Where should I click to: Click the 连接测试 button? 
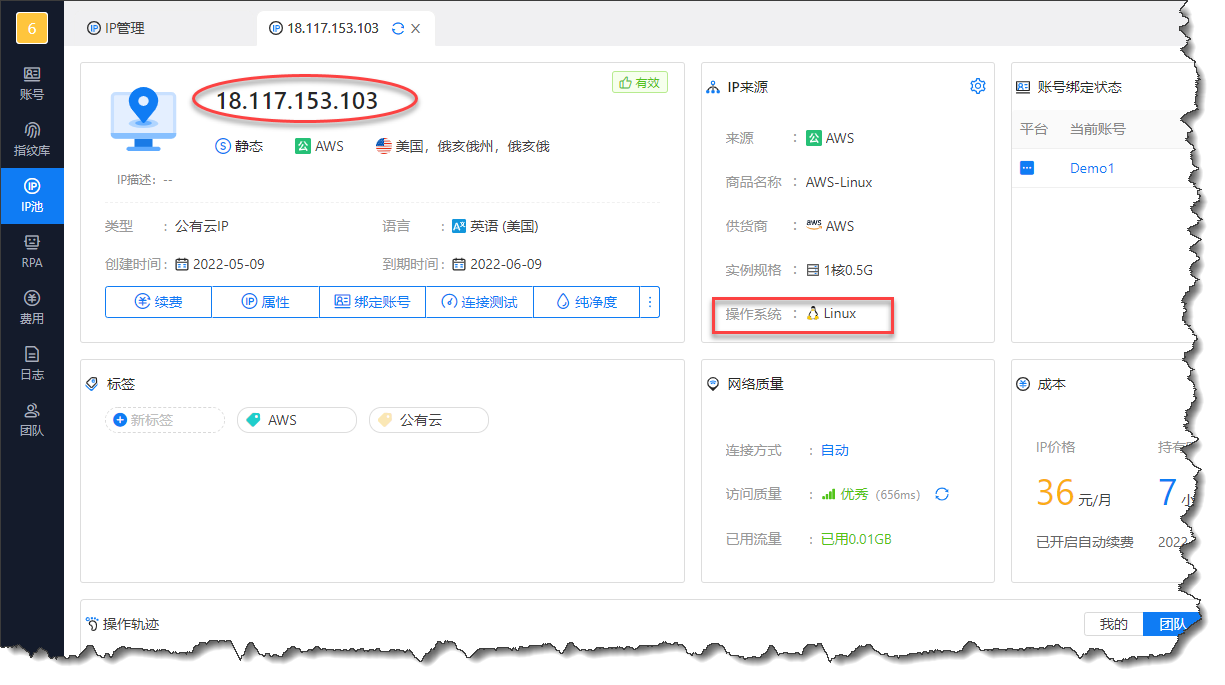click(479, 302)
